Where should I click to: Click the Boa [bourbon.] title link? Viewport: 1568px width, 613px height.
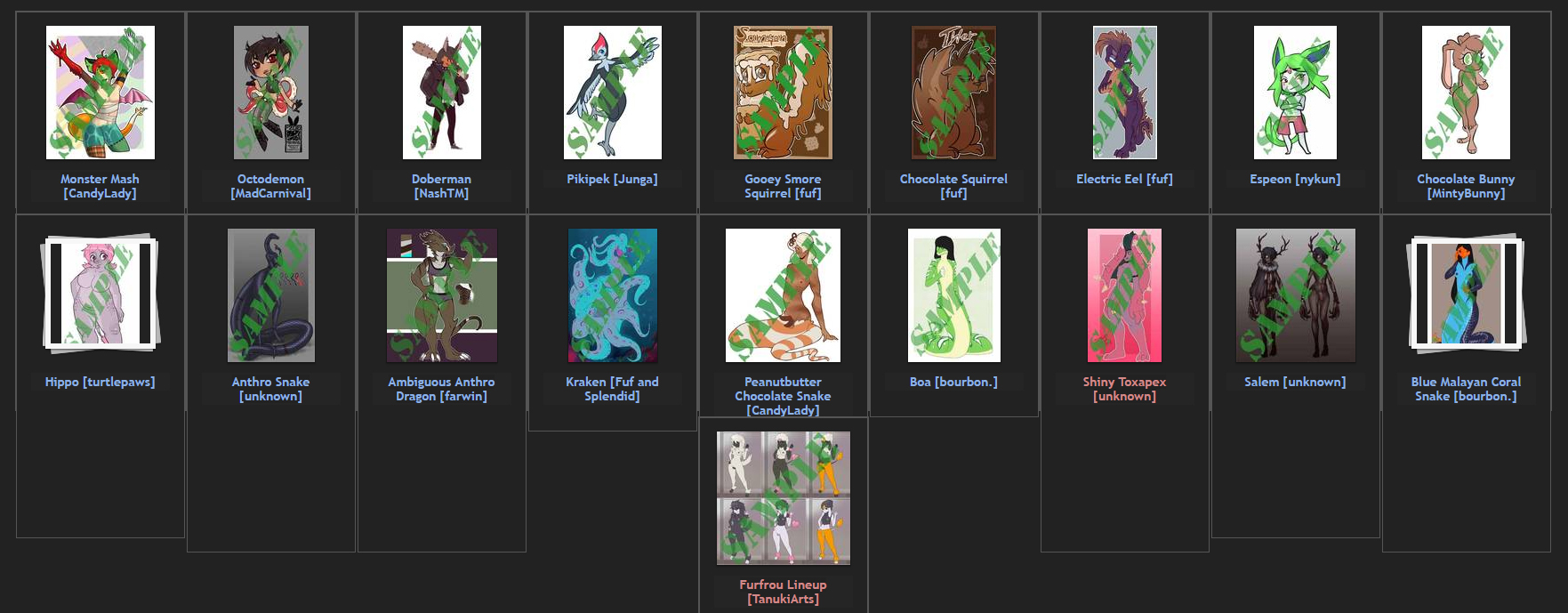click(x=953, y=382)
